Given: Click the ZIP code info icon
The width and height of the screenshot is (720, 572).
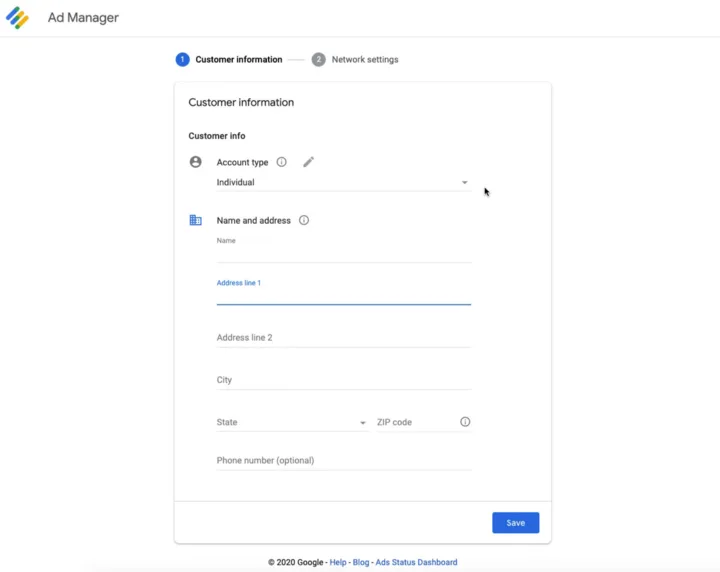Looking at the screenshot, I should (x=465, y=422).
